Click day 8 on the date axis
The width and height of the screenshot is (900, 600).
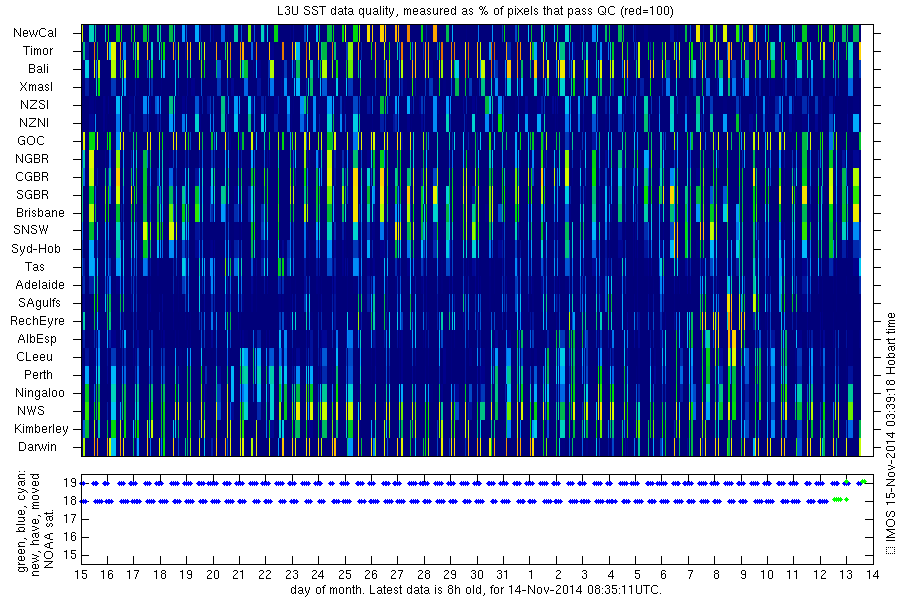pos(716,575)
